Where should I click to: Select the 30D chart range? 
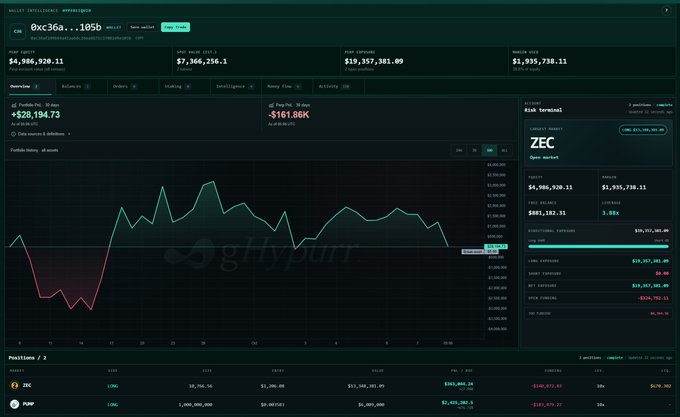[489, 150]
